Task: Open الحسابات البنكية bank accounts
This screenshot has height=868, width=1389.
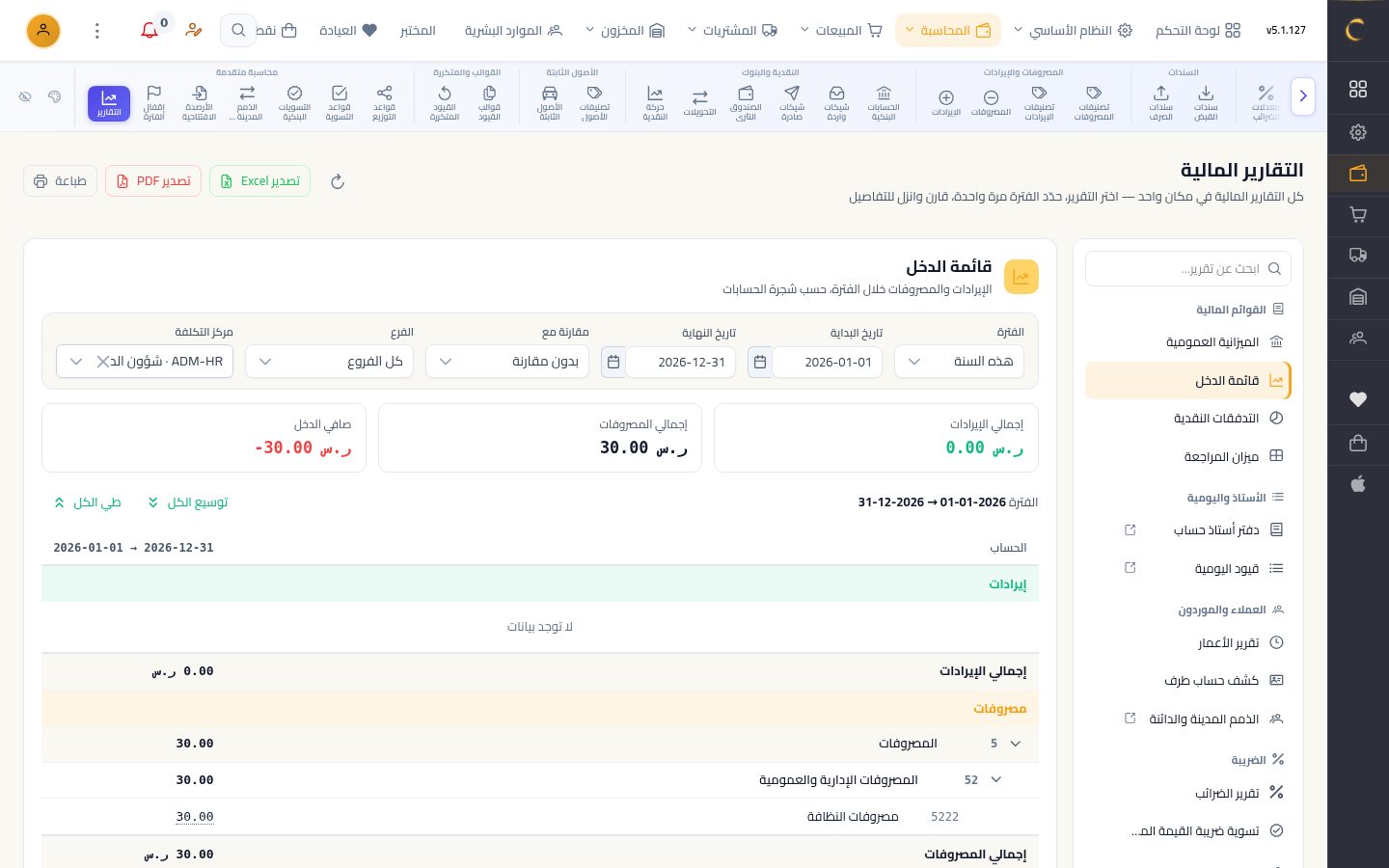Action: point(883,103)
